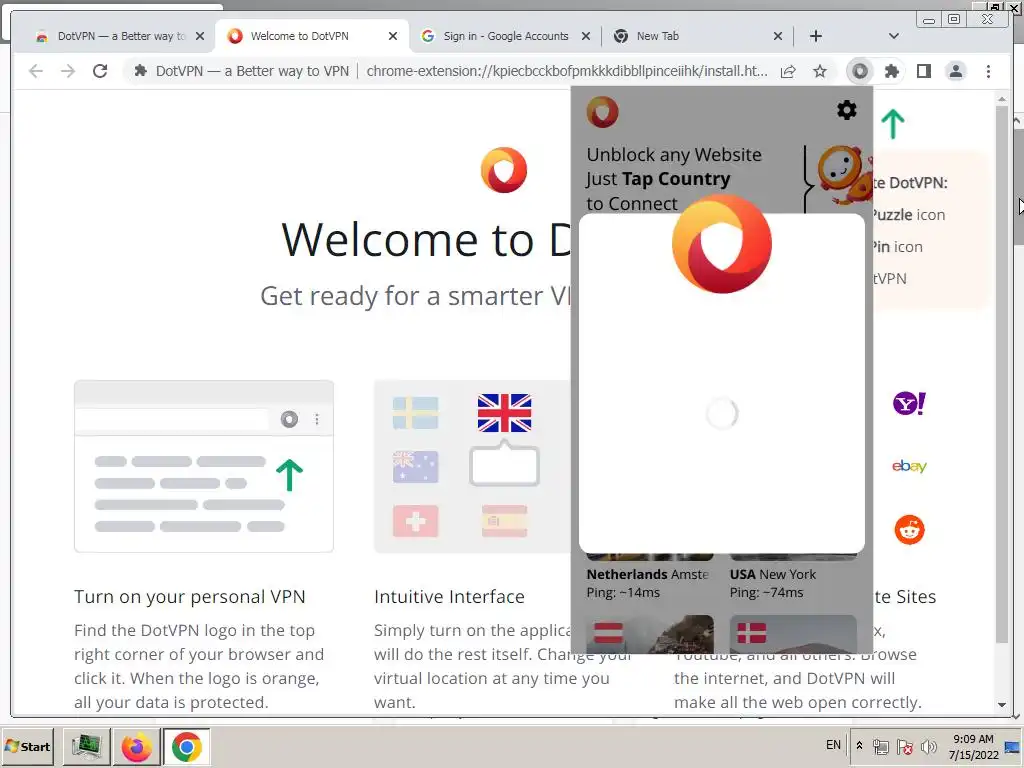Go forward to next page
Screen dimensions: 1024x768
(x=68, y=71)
